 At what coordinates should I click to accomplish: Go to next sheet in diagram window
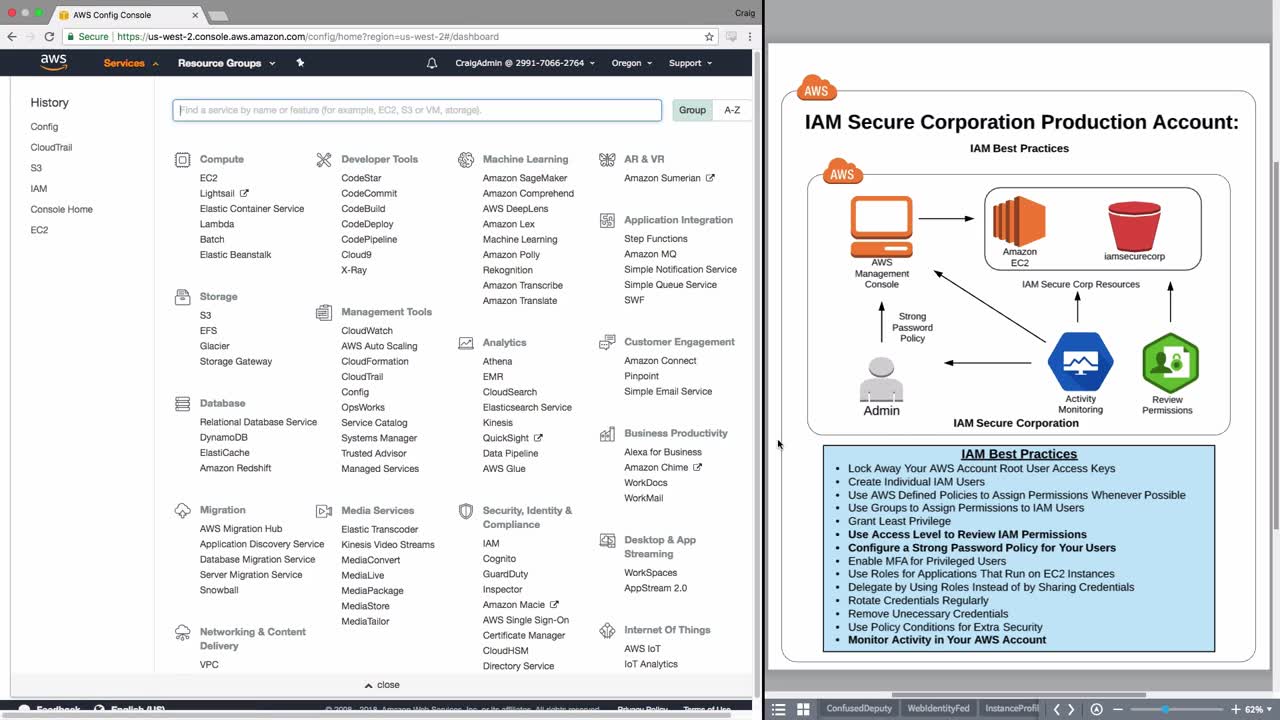[1072, 709]
